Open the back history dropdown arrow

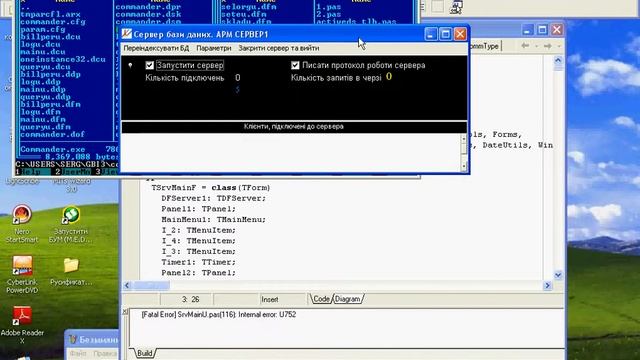click(x=536, y=46)
